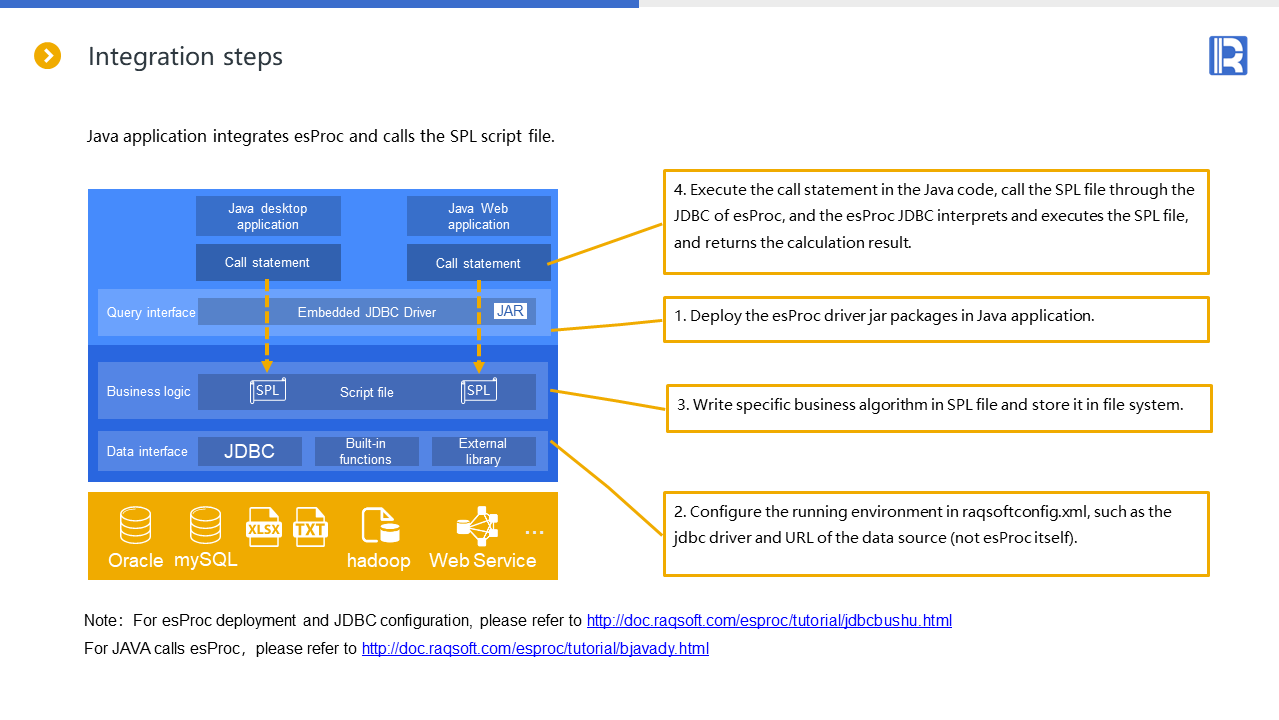The height and width of the screenshot is (720, 1279).
Task: Select Call statement under Java Web application
Action: click(x=478, y=263)
